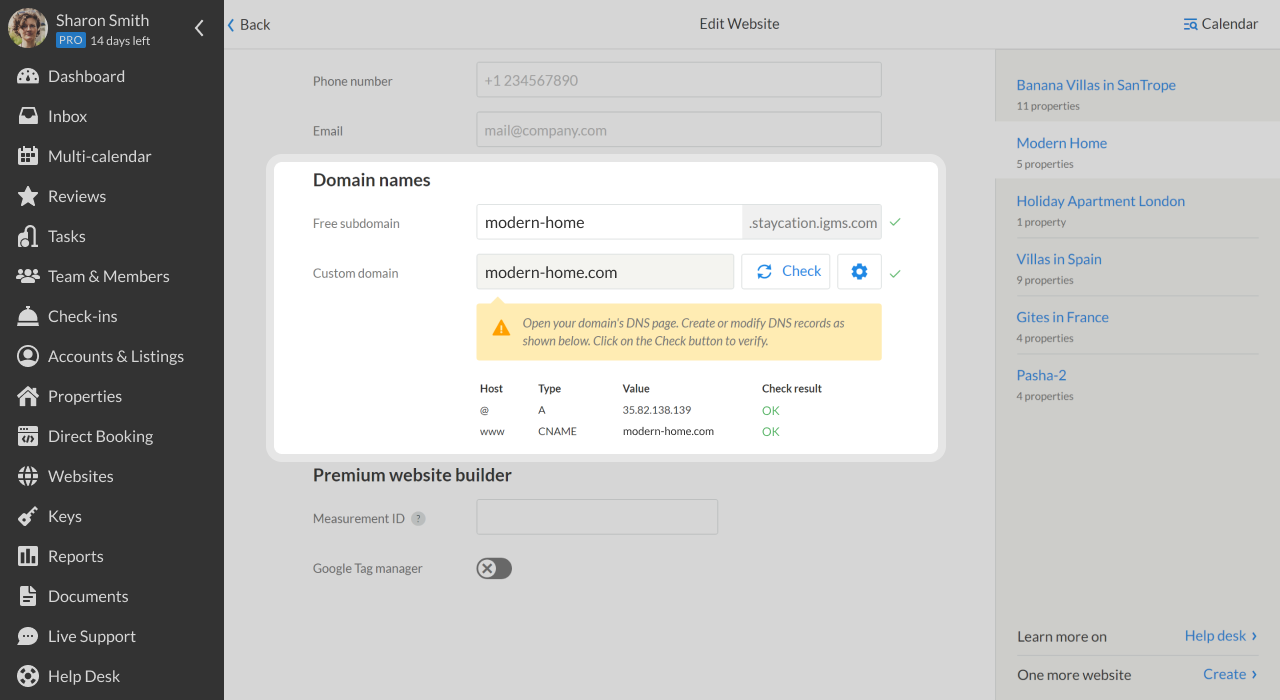Open the Dashboard gauge icon
The width and height of the screenshot is (1280, 700).
coord(28,76)
